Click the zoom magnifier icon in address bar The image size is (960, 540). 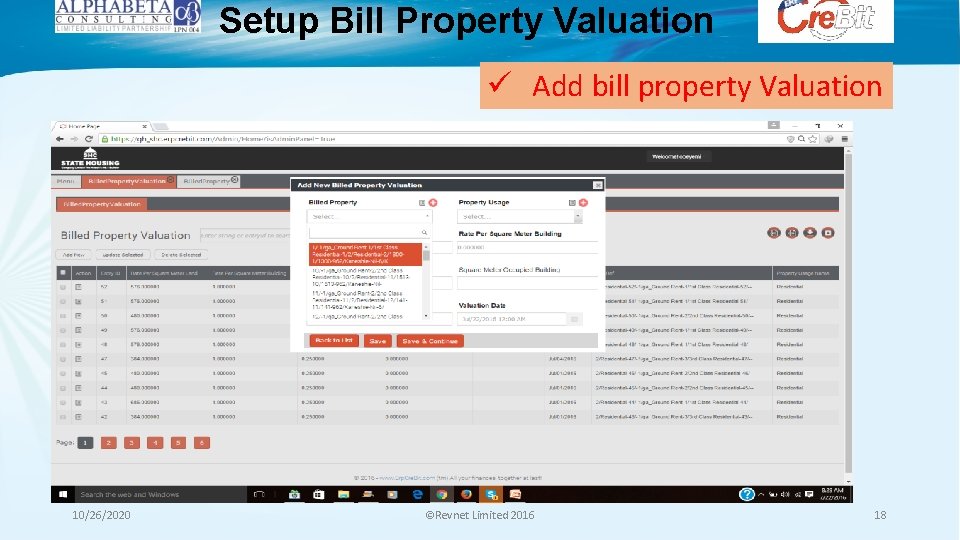pyautogui.click(x=801, y=139)
